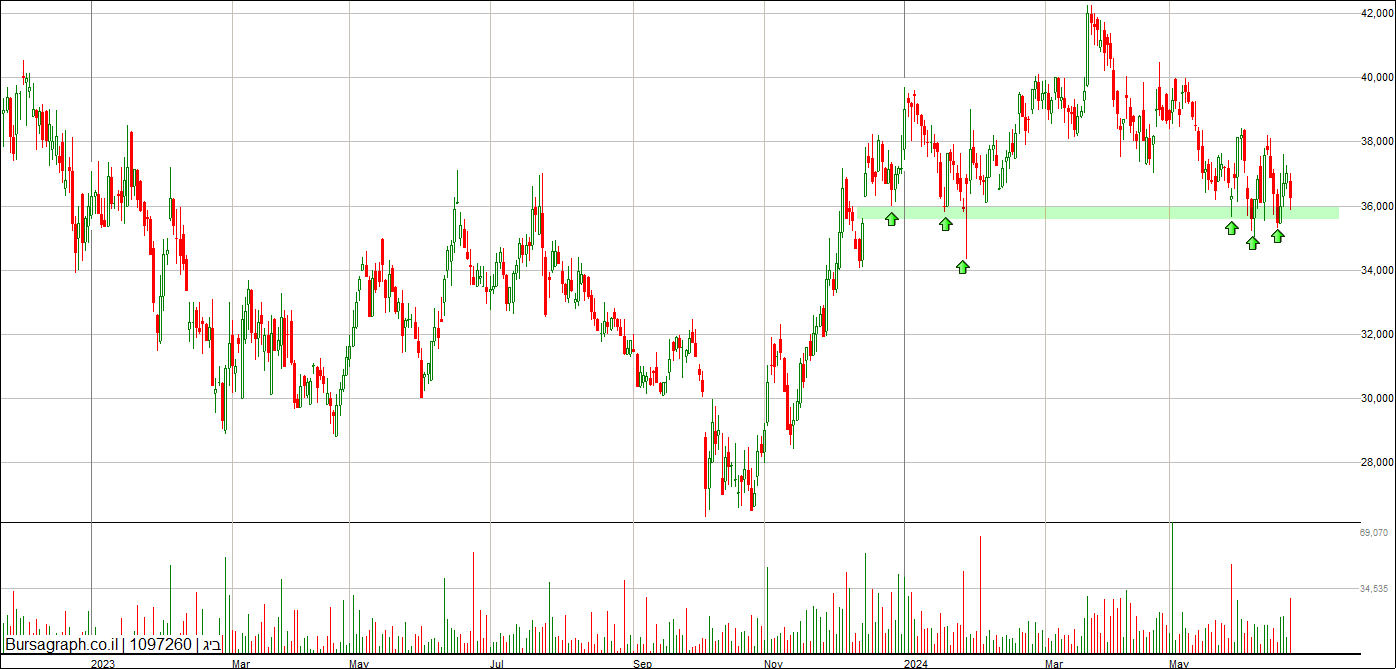The height and width of the screenshot is (669, 1396).
Task: Select the 36,000 price level label
Action: 1376,206
